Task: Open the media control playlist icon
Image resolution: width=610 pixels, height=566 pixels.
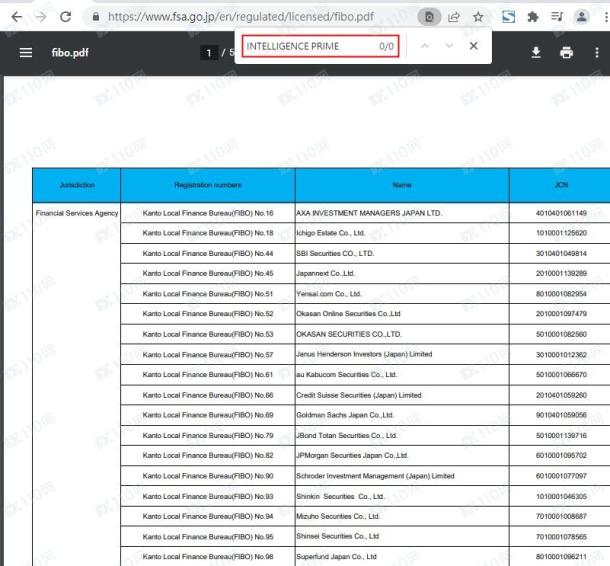Action: (557, 17)
